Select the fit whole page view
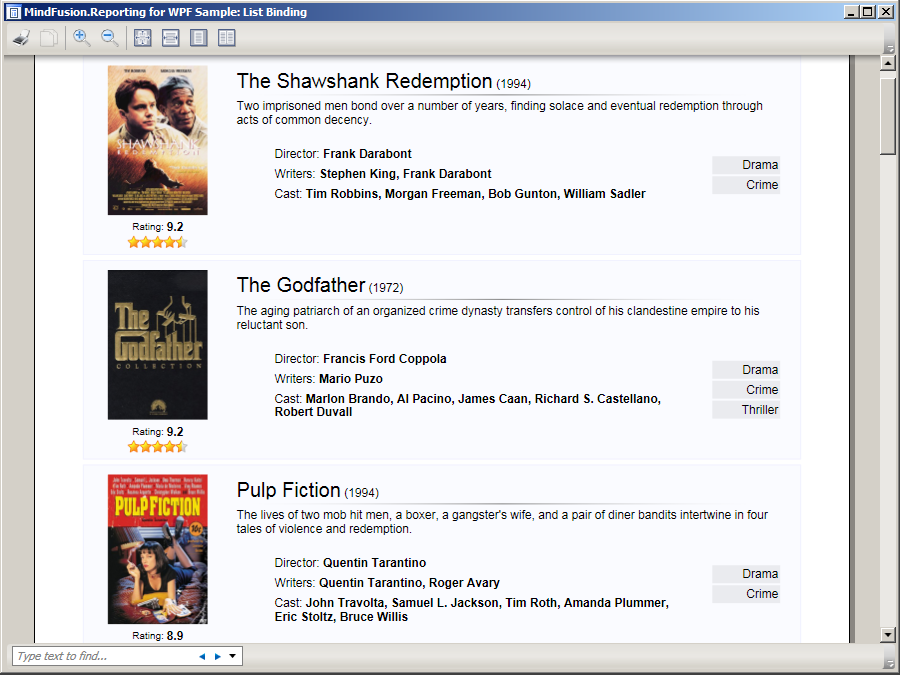The width and height of the screenshot is (900, 675). pyautogui.click(x=142, y=38)
